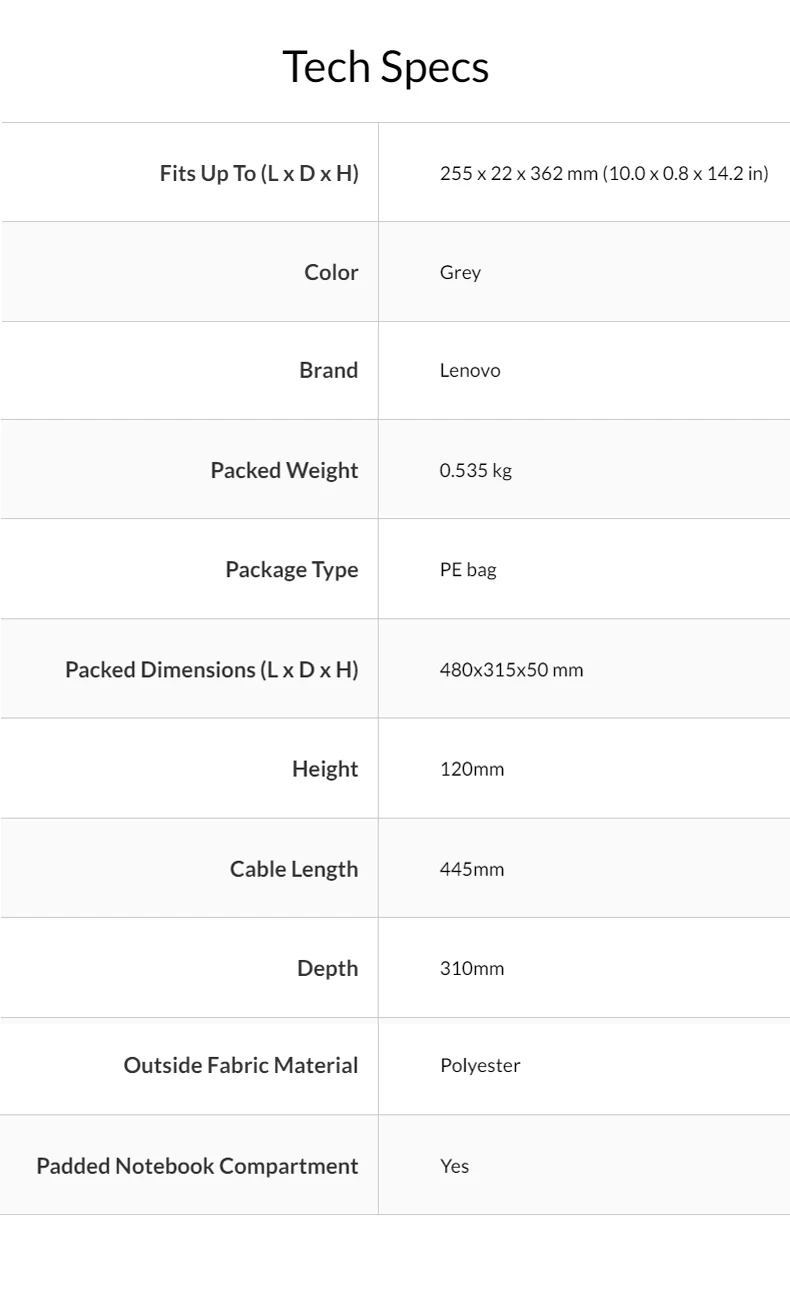Select the 445mm cable length value
This screenshot has height=1293, width=790.
pyautogui.click(x=472, y=869)
